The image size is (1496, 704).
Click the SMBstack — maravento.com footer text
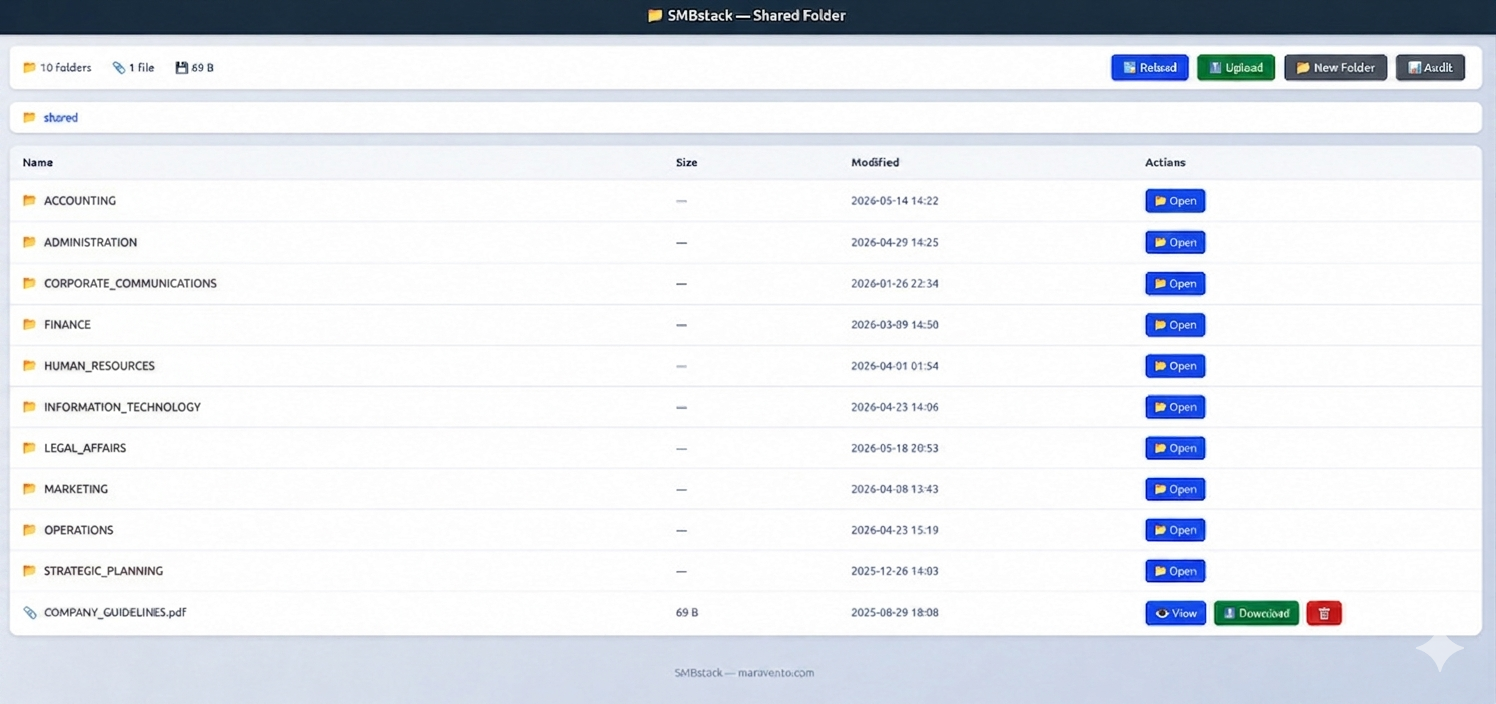click(744, 673)
